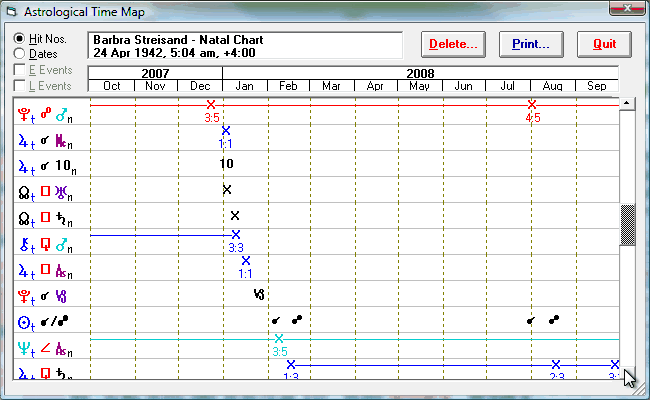Screen dimensions: 650x400
Task: Click the new/full moon legend symbol beside Sun
Action: coord(54,321)
